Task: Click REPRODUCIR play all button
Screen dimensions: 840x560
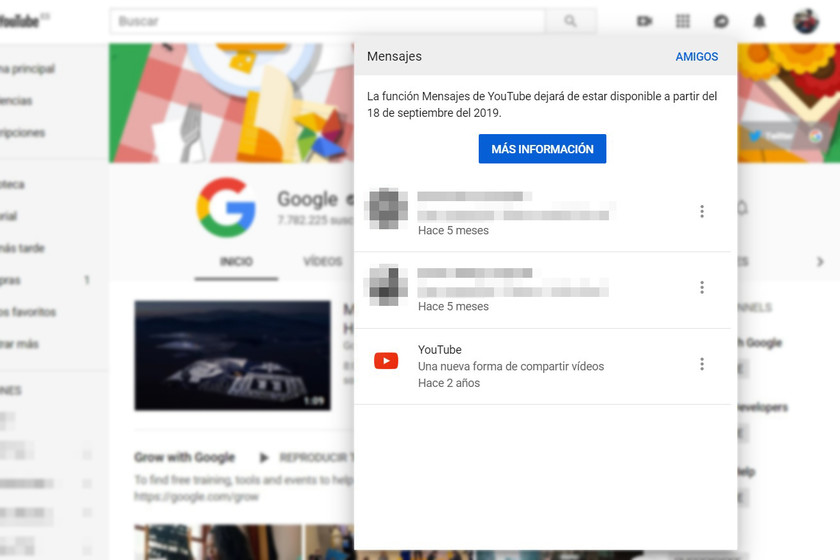Action: [306, 458]
